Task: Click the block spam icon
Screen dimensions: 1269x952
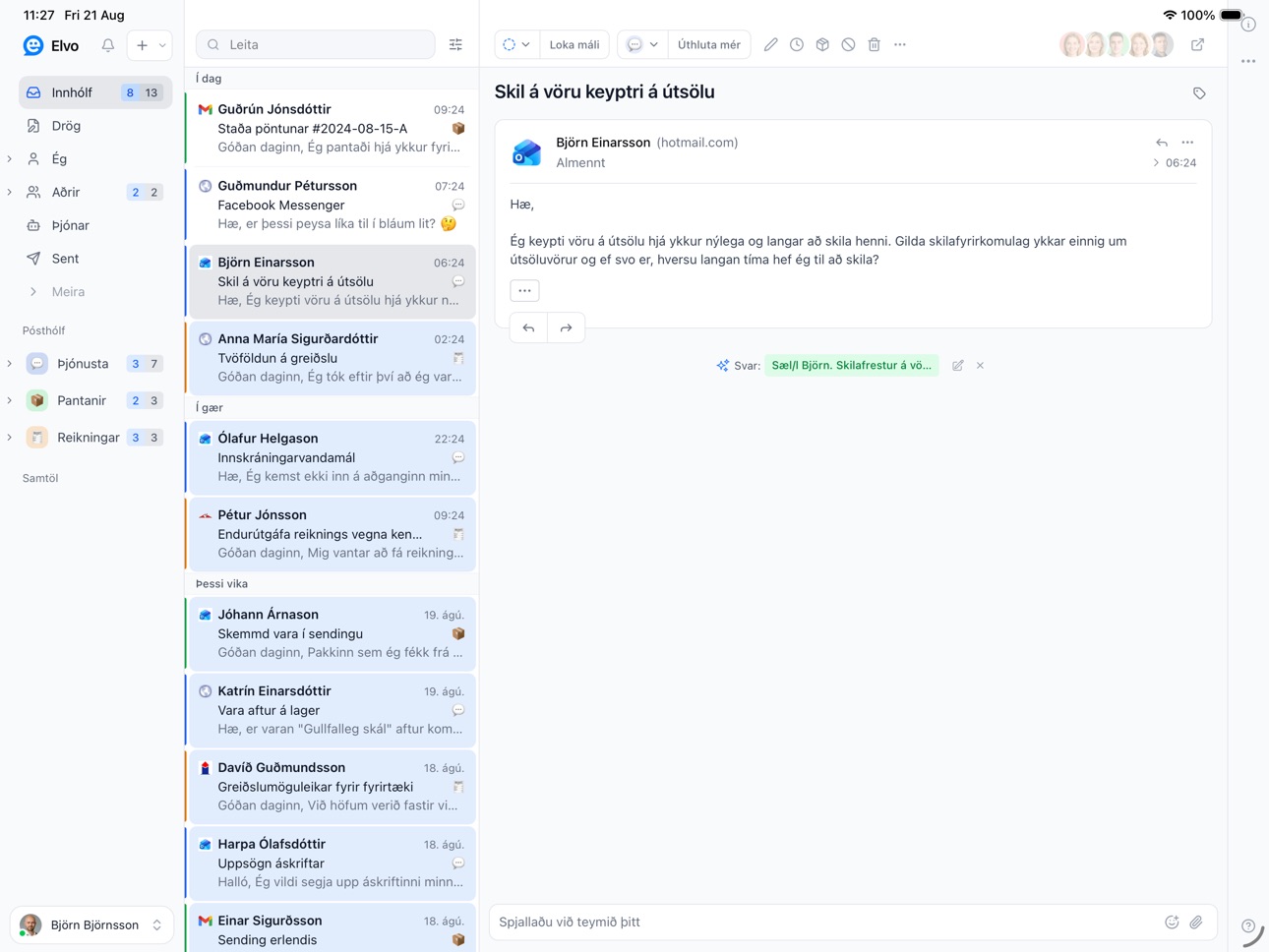Action: (848, 45)
